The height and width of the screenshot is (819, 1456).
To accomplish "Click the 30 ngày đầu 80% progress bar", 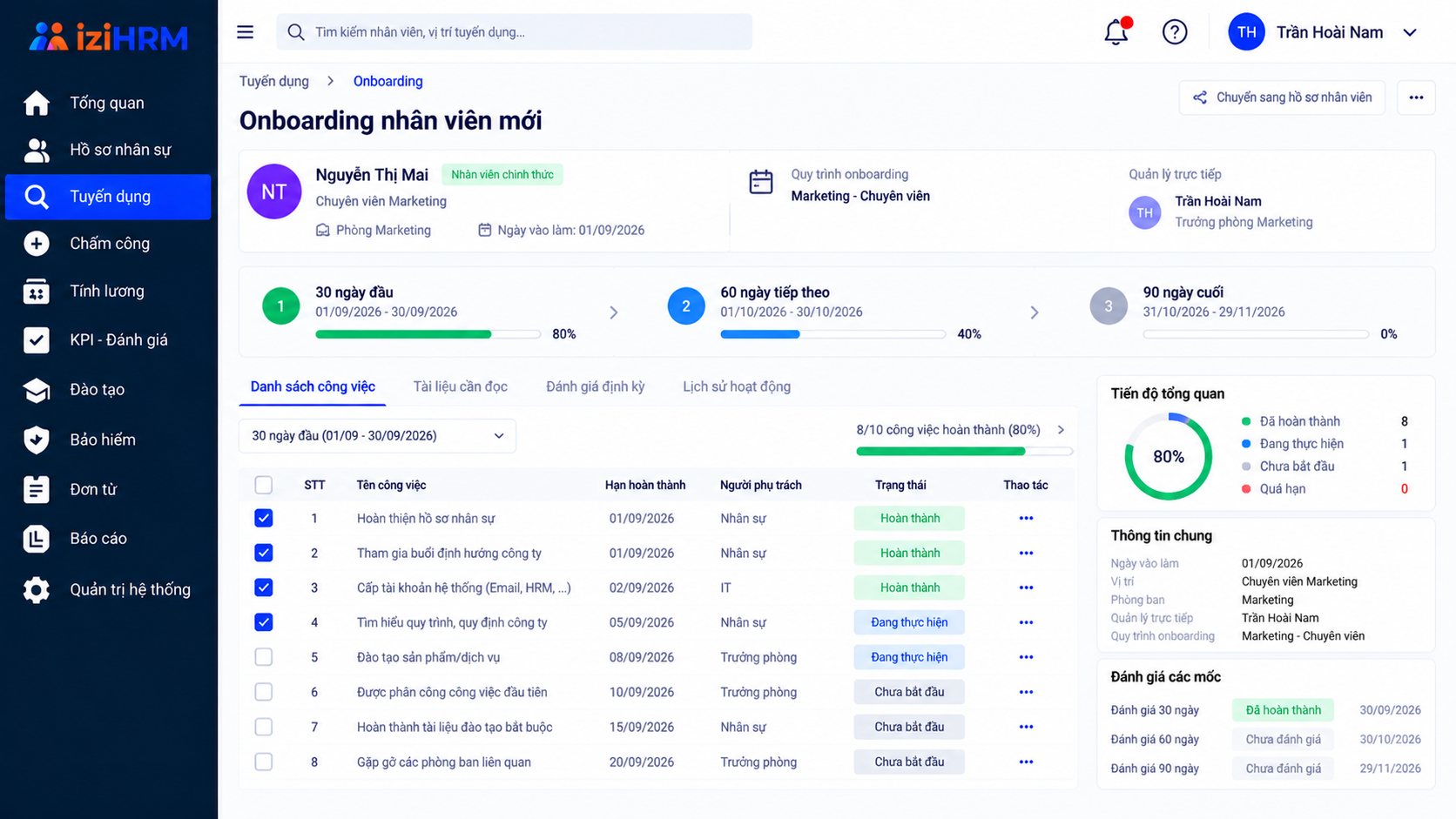I will pos(428,334).
